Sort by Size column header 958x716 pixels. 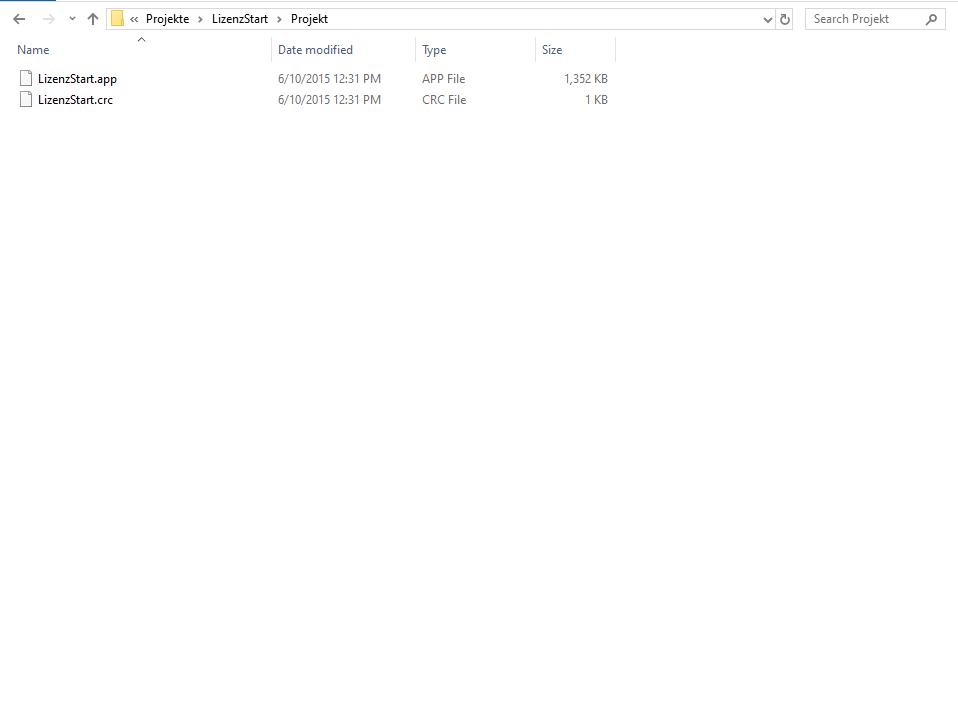[552, 50]
